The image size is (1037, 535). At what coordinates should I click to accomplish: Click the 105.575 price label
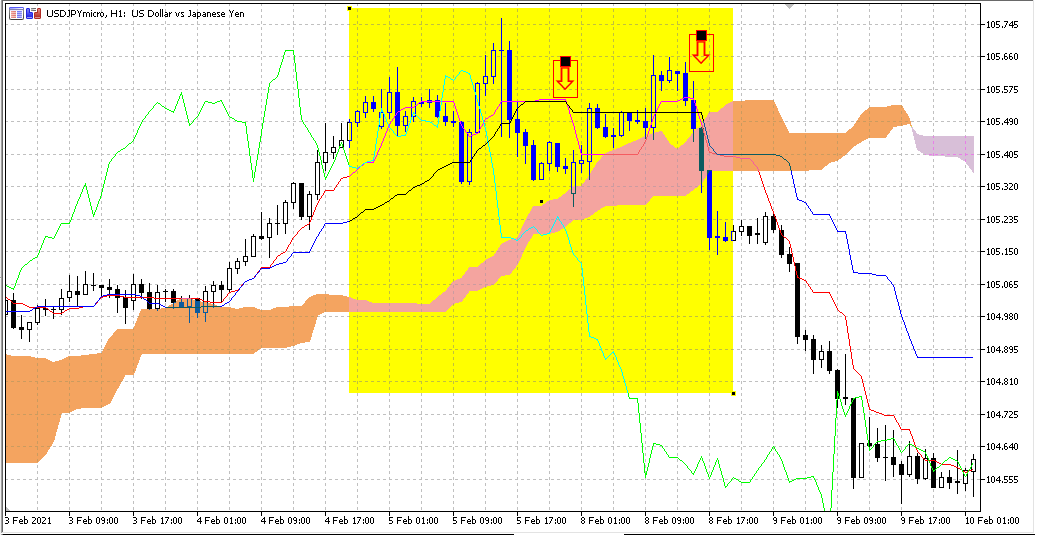1002,89
